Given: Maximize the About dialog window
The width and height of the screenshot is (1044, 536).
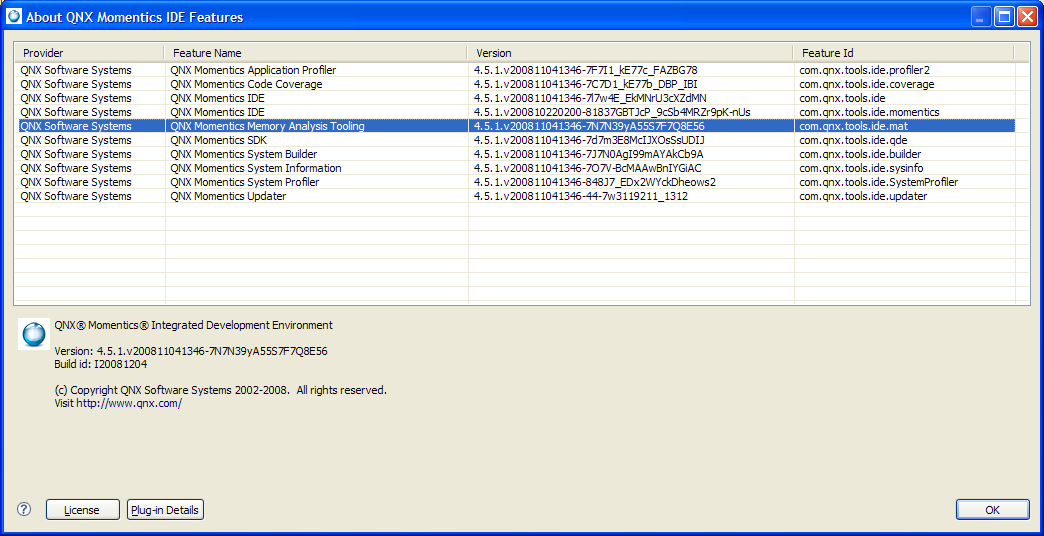Looking at the screenshot, I should pyautogui.click(x=1004, y=17).
